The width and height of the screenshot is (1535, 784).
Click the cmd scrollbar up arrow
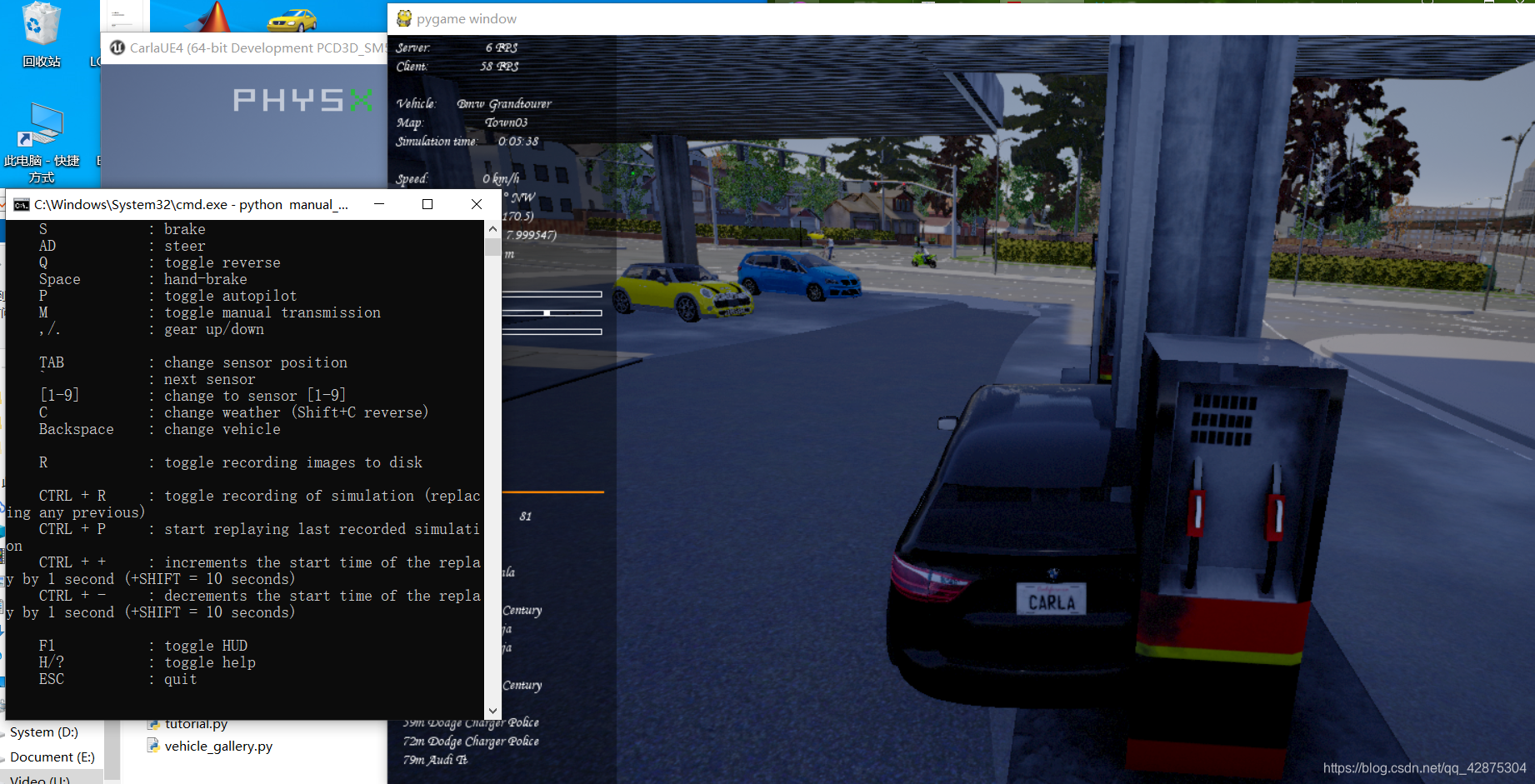pyautogui.click(x=492, y=228)
